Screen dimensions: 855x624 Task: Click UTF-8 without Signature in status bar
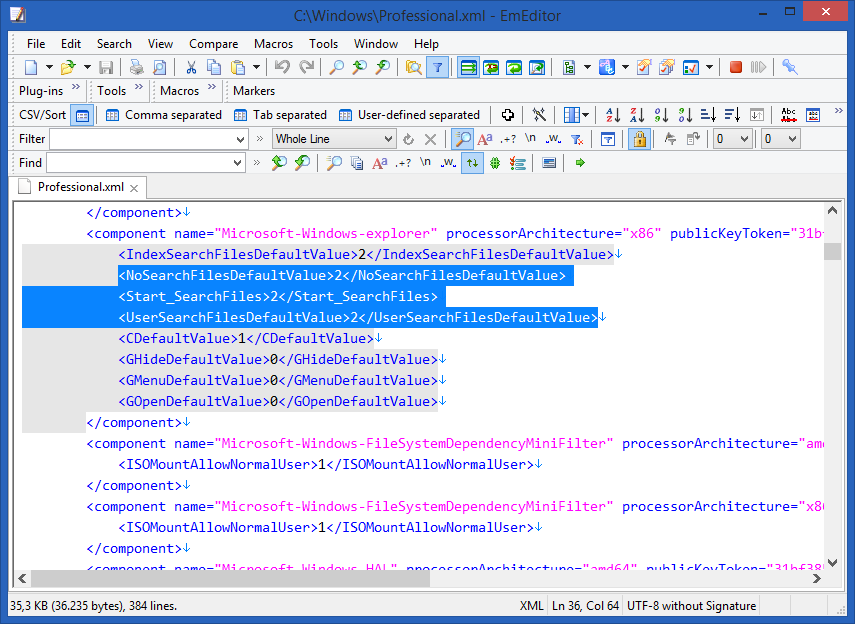click(x=691, y=606)
